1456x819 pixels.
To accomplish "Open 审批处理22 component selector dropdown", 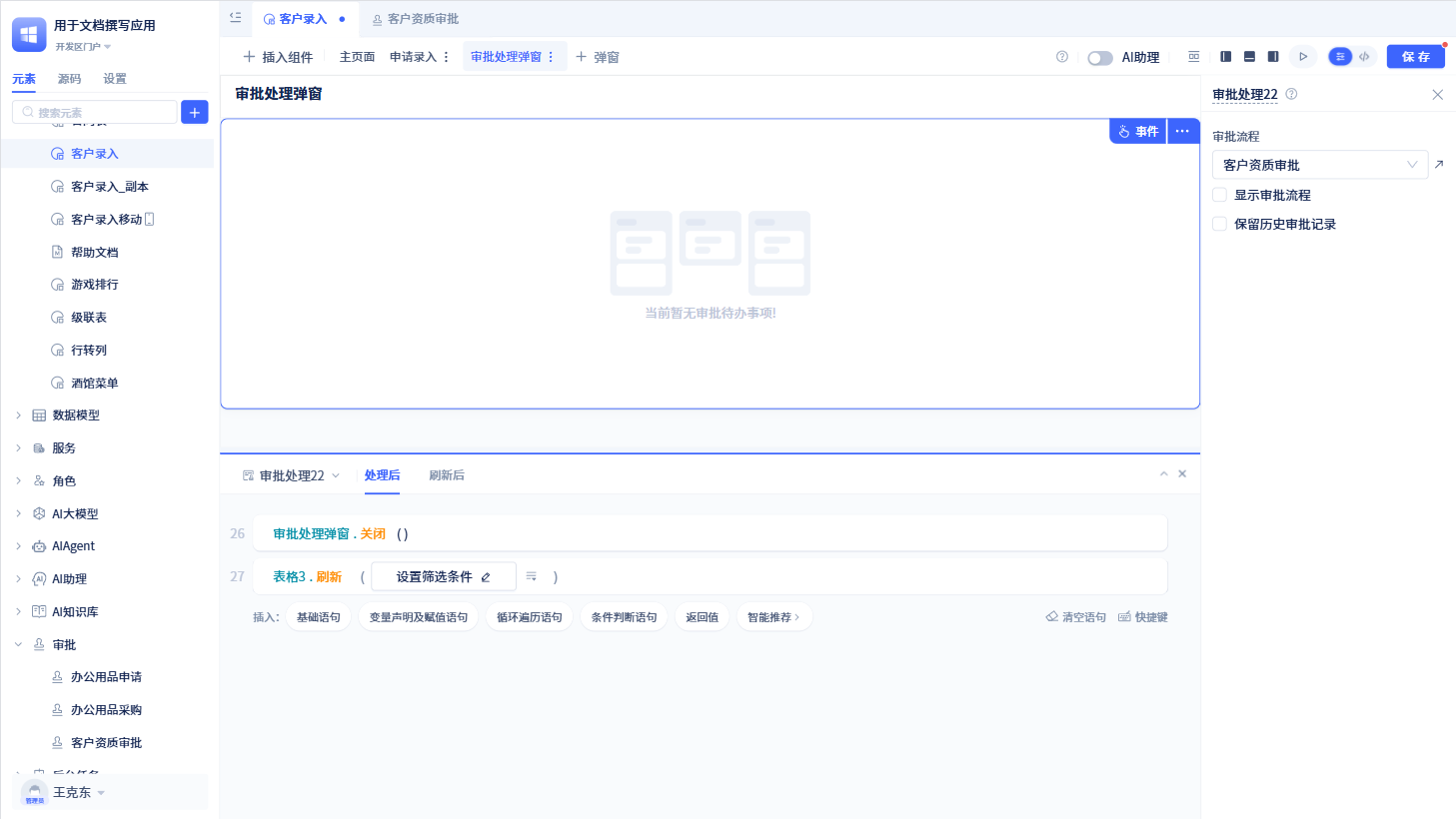I will [x=291, y=475].
